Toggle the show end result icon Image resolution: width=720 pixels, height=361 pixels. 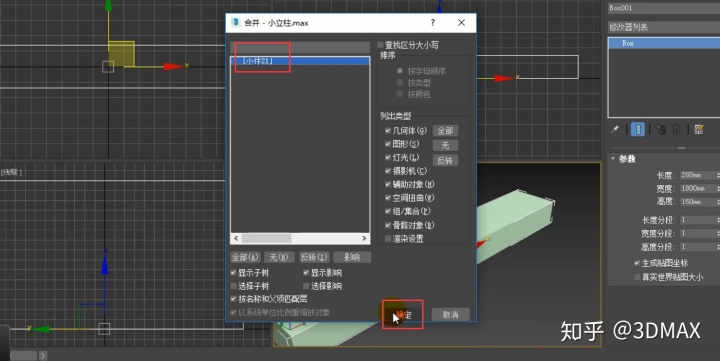tap(638, 130)
